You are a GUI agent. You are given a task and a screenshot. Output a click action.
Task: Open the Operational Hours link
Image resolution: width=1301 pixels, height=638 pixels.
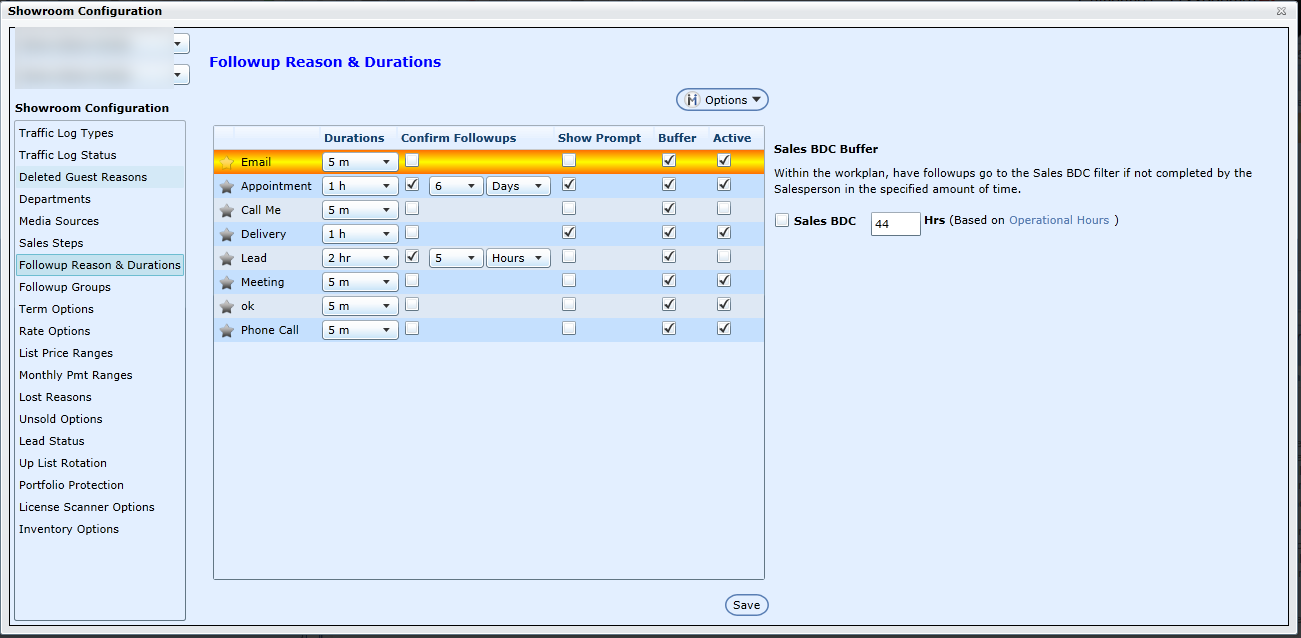point(1059,220)
